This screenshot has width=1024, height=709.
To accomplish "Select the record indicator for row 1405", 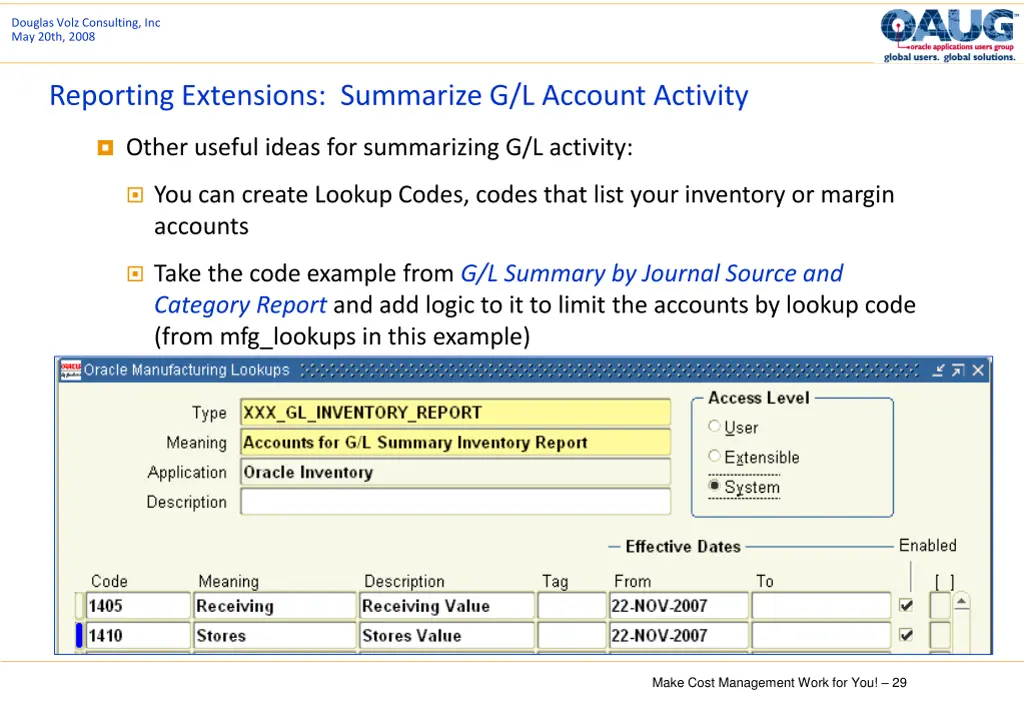I will pos(79,605).
